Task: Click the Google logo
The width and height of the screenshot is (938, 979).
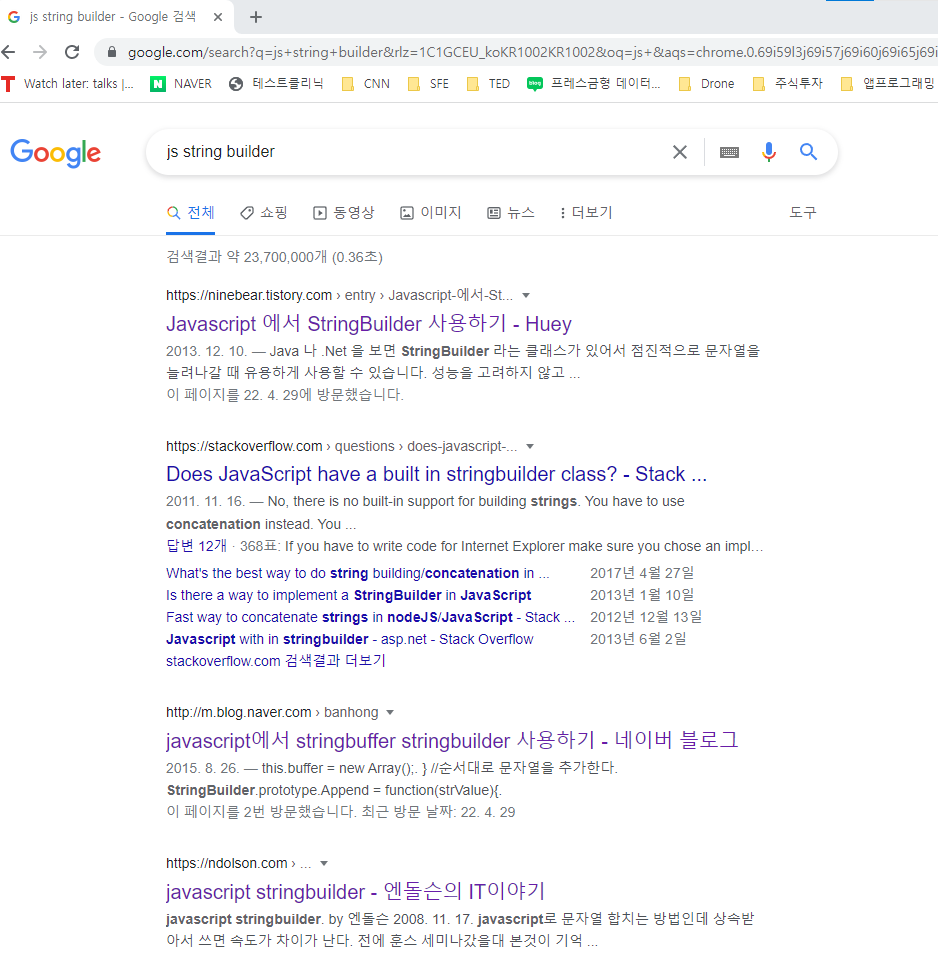Action: pyautogui.click(x=56, y=152)
